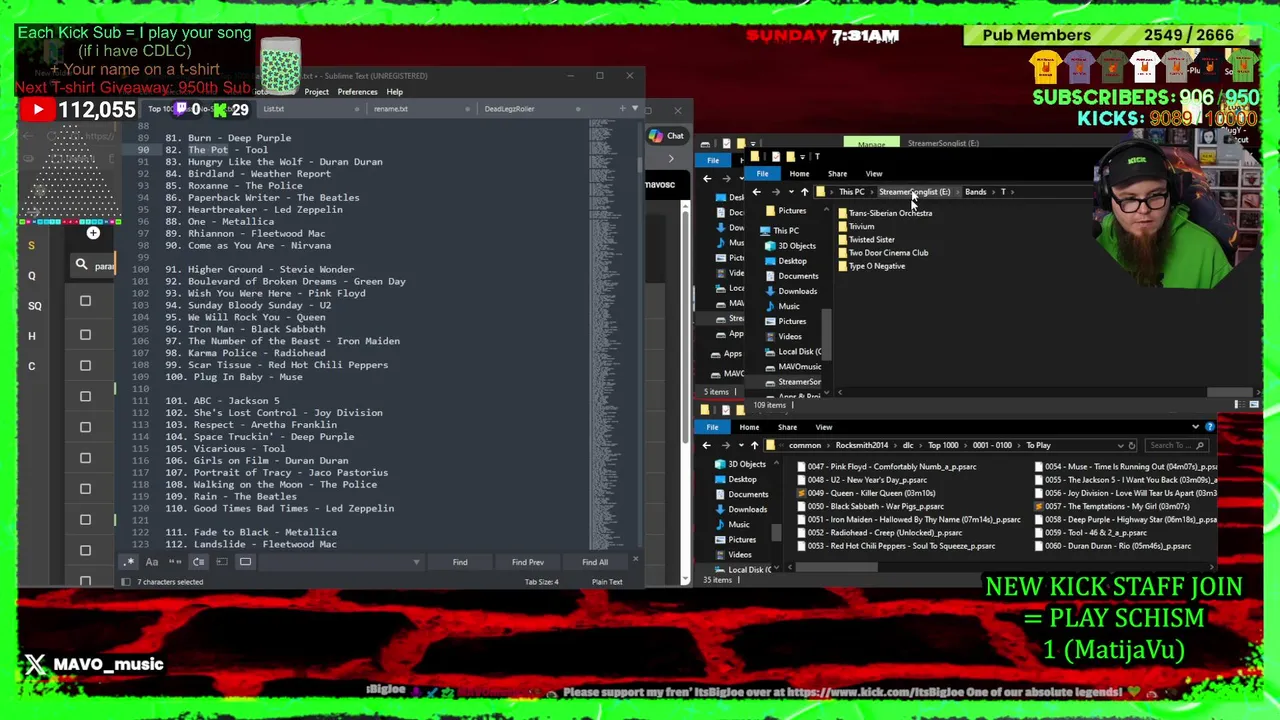Image resolution: width=1280 pixels, height=720 pixels.
Task: Open the Two Door Cinema Club folder
Action: click(x=883, y=252)
